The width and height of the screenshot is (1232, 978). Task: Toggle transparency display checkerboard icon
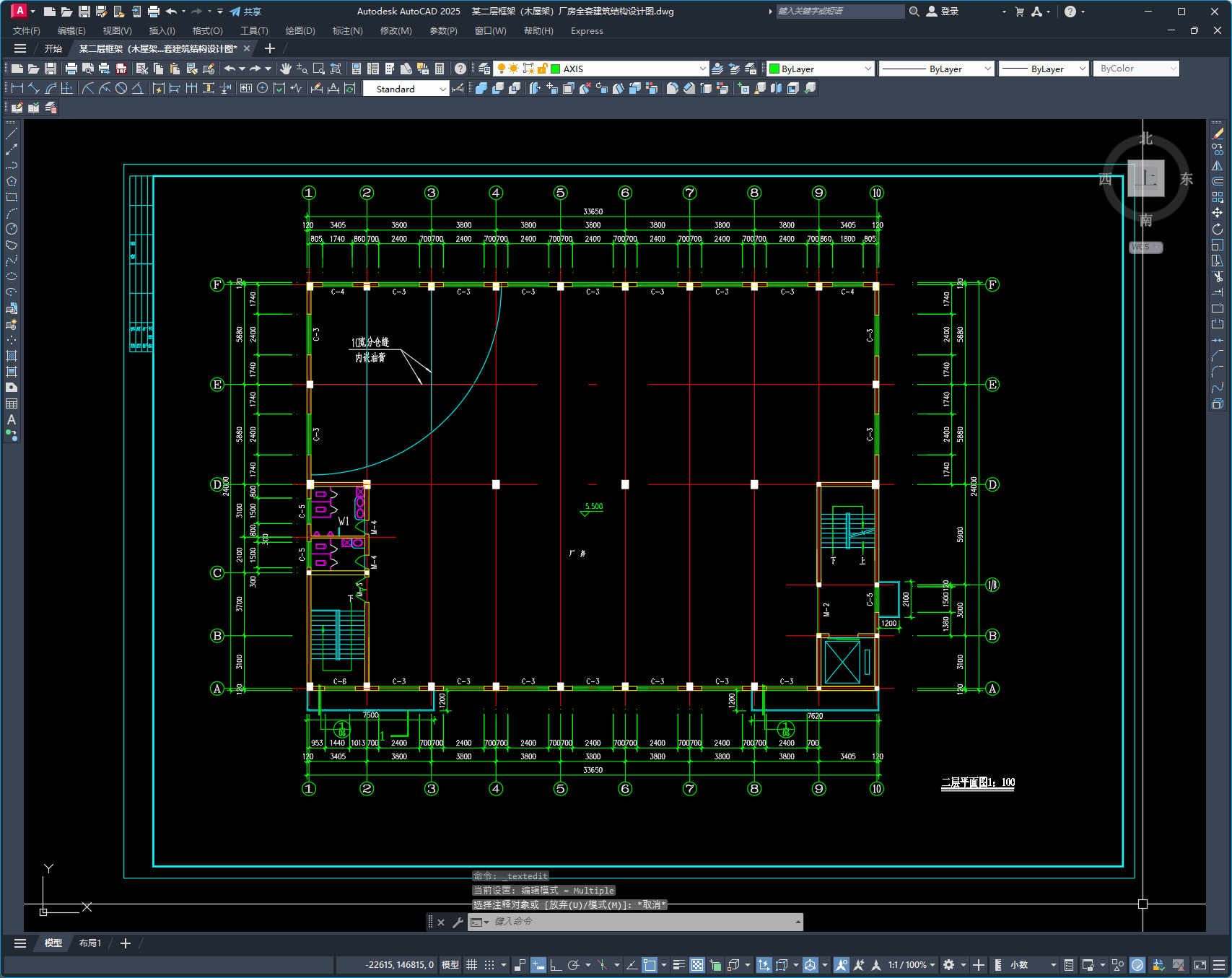pyautogui.click(x=697, y=965)
